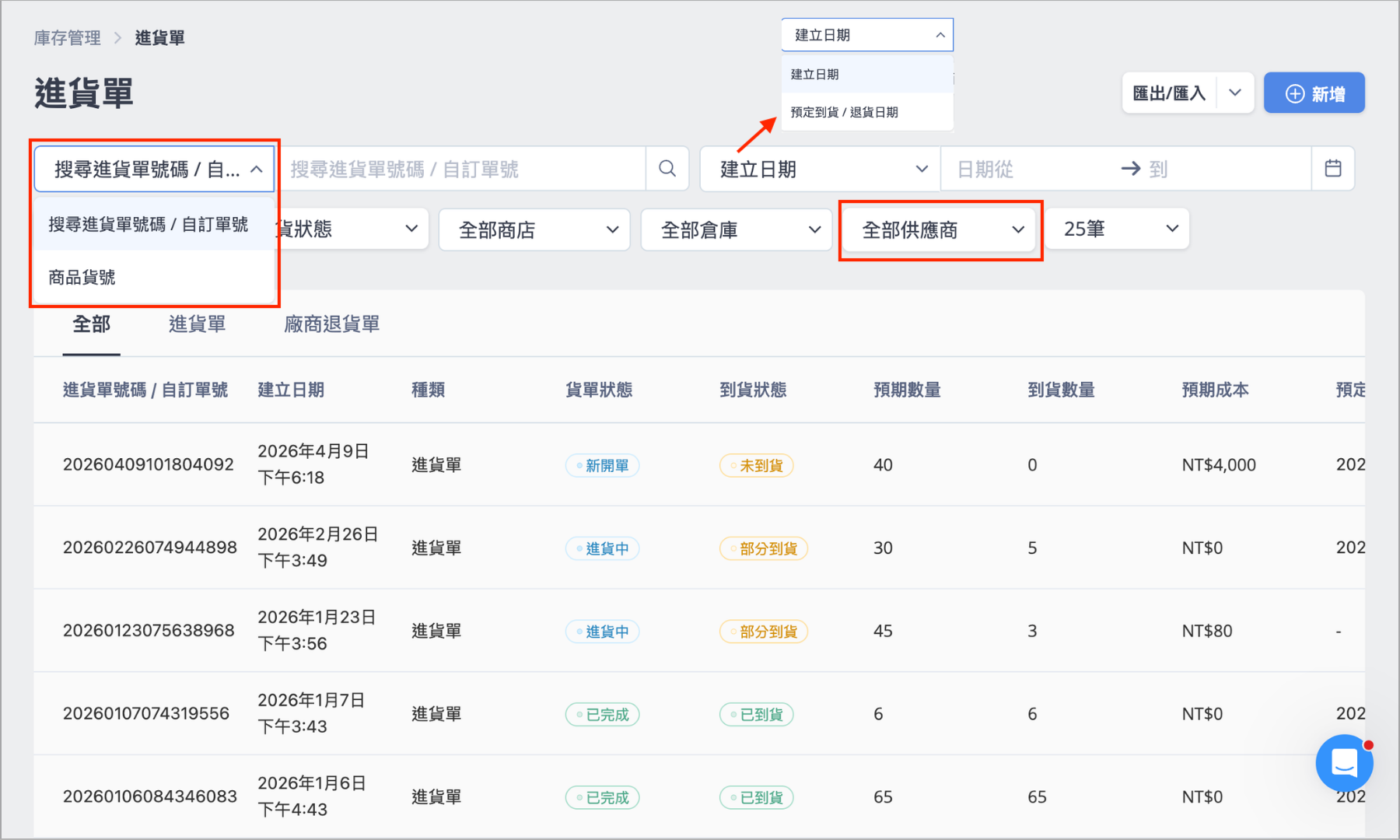The height and width of the screenshot is (840, 1400).
Task: Click 進貨中 badge in 2026年2月26日 row
Action: 602,548
